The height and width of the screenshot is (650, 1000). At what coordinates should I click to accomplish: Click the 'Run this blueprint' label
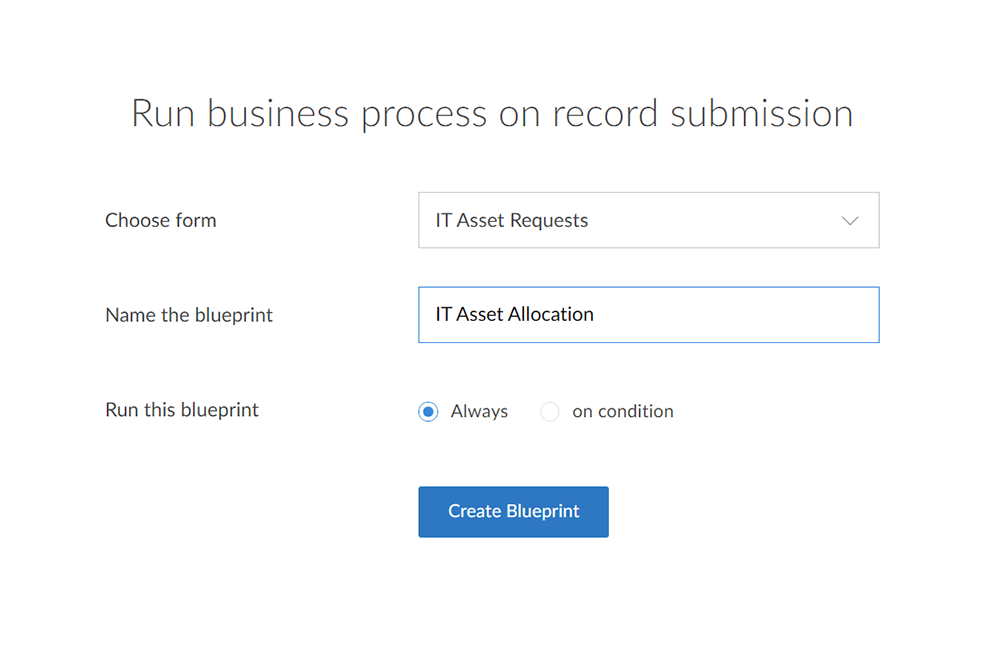(182, 410)
